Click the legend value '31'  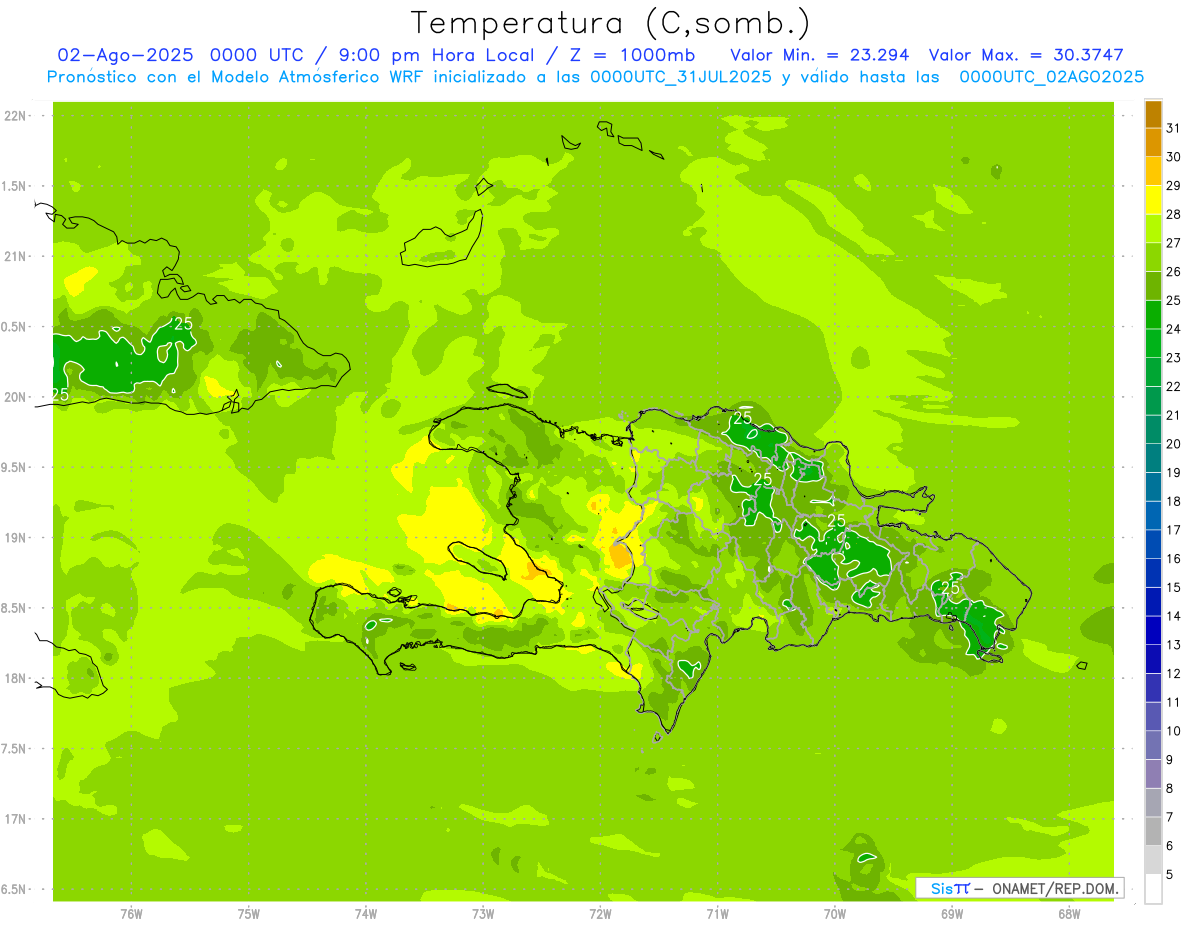click(1174, 128)
